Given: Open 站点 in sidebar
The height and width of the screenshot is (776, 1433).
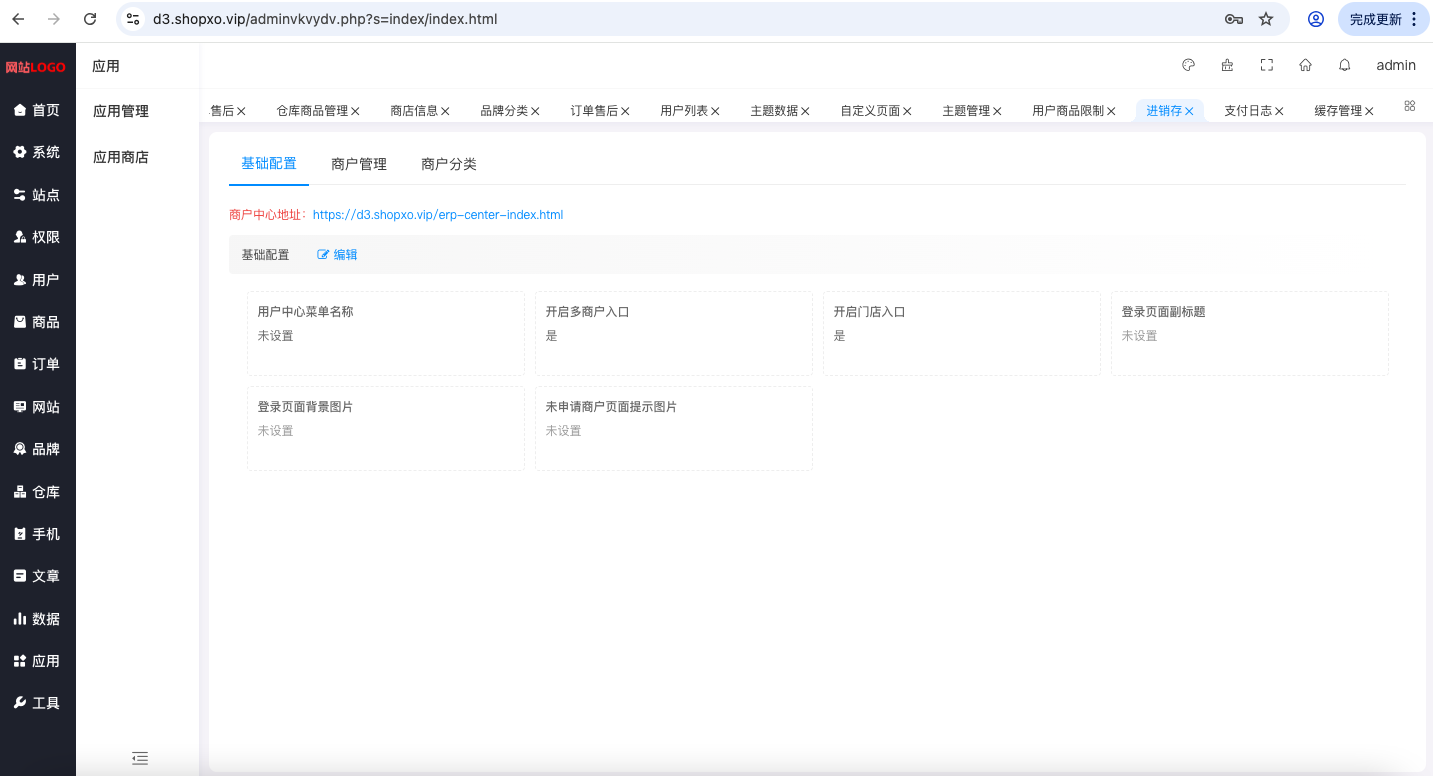Looking at the screenshot, I should click(x=38, y=195).
